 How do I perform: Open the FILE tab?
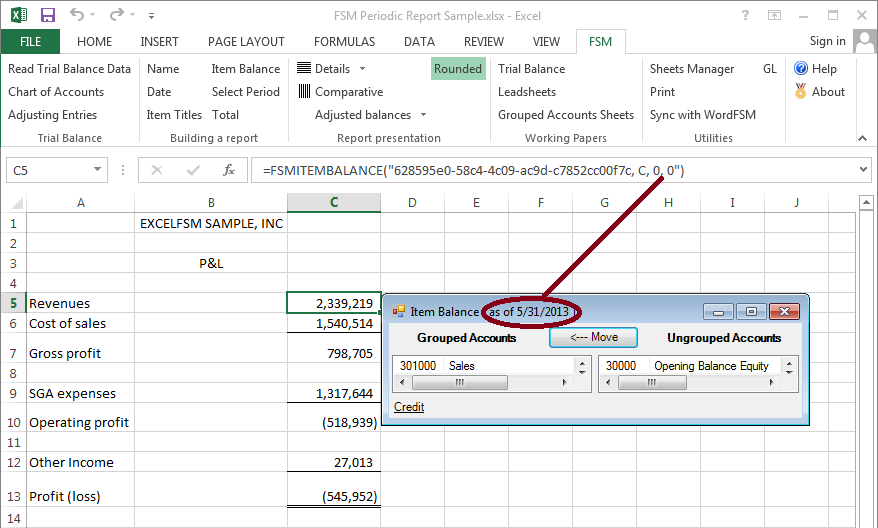coord(30,41)
